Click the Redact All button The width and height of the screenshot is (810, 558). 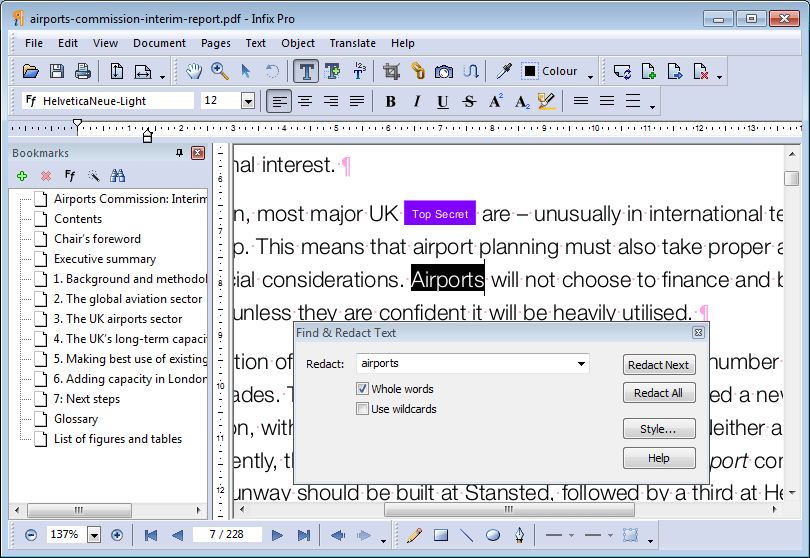[658, 393]
